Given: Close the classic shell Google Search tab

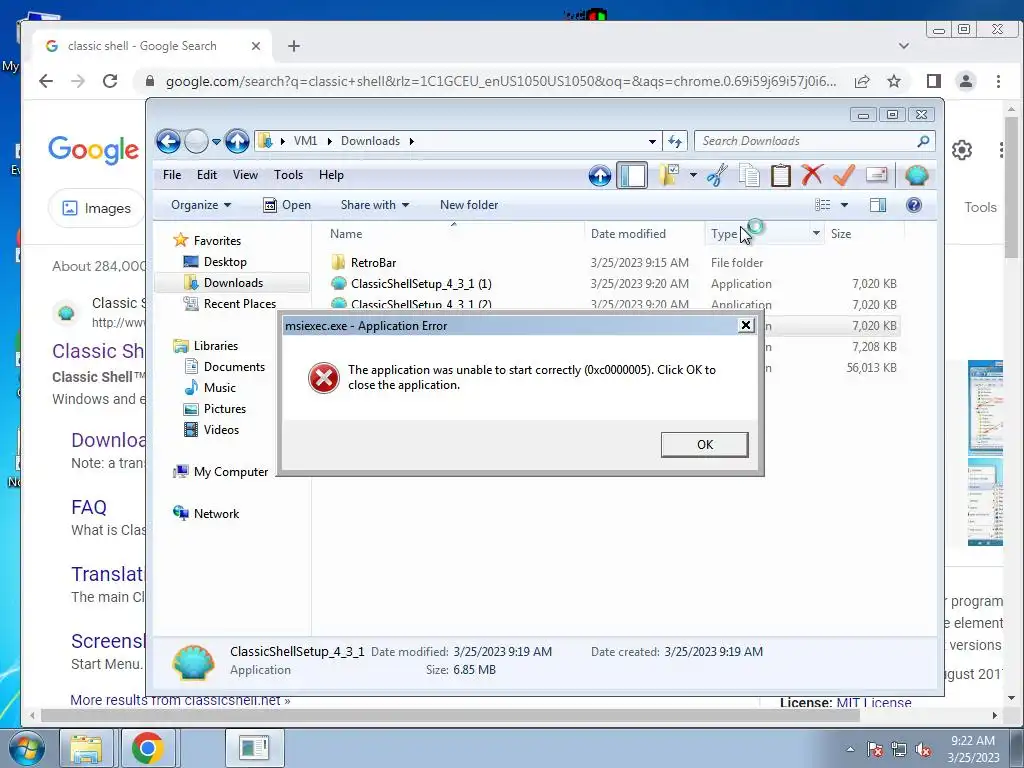Looking at the screenshot, I should (256, 46).
